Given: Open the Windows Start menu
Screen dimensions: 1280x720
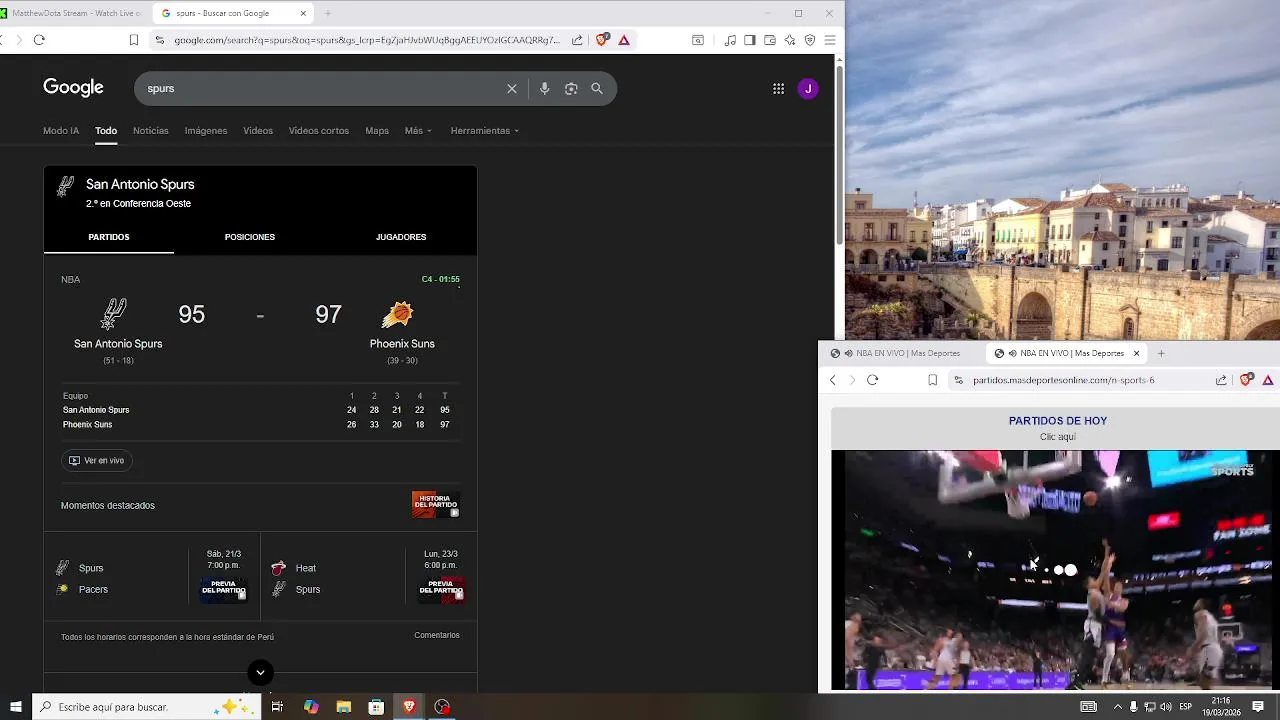Looking at the screenshot, I should [15, 707].
